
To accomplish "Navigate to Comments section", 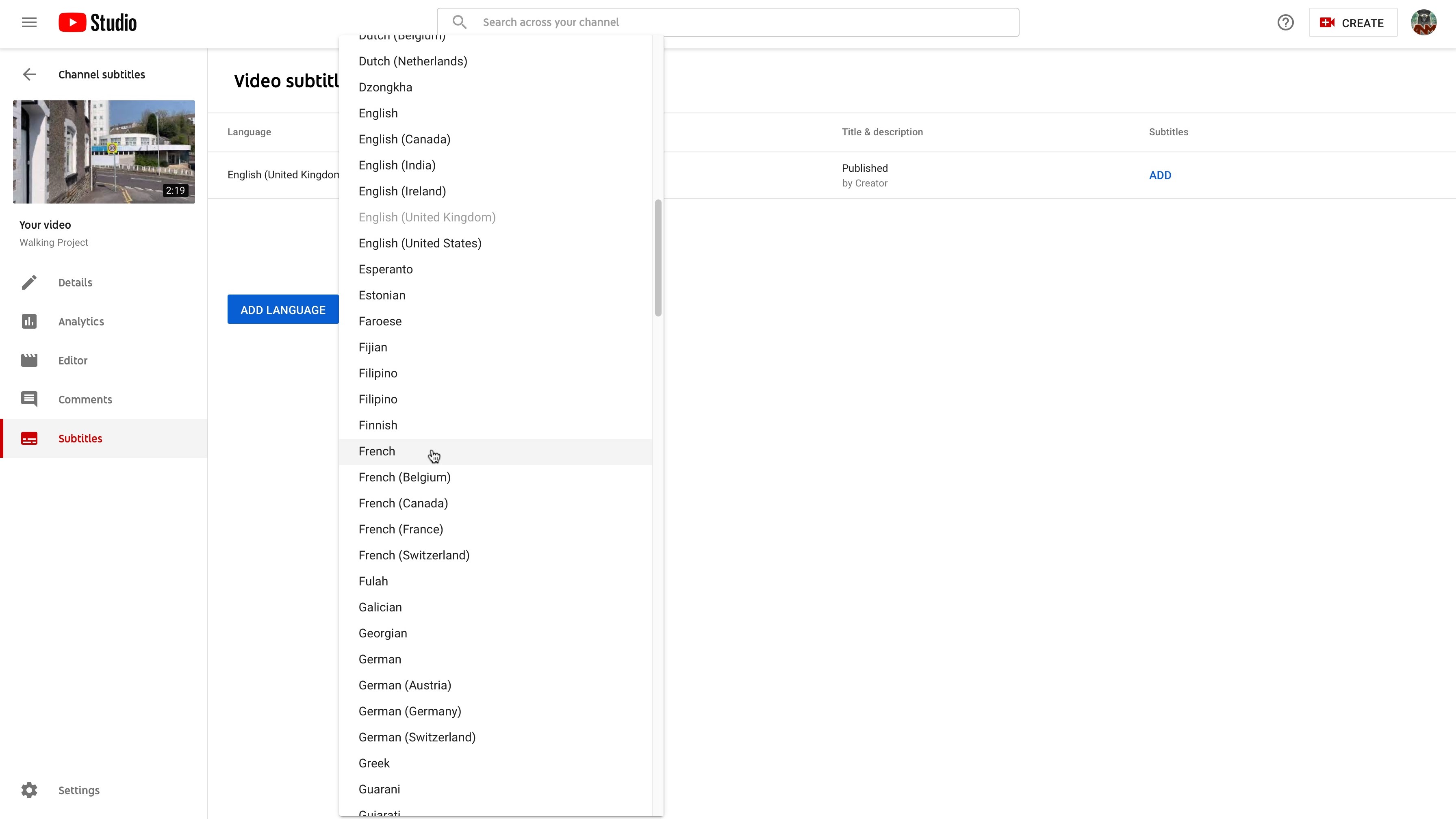I will [x=85, y=399].
